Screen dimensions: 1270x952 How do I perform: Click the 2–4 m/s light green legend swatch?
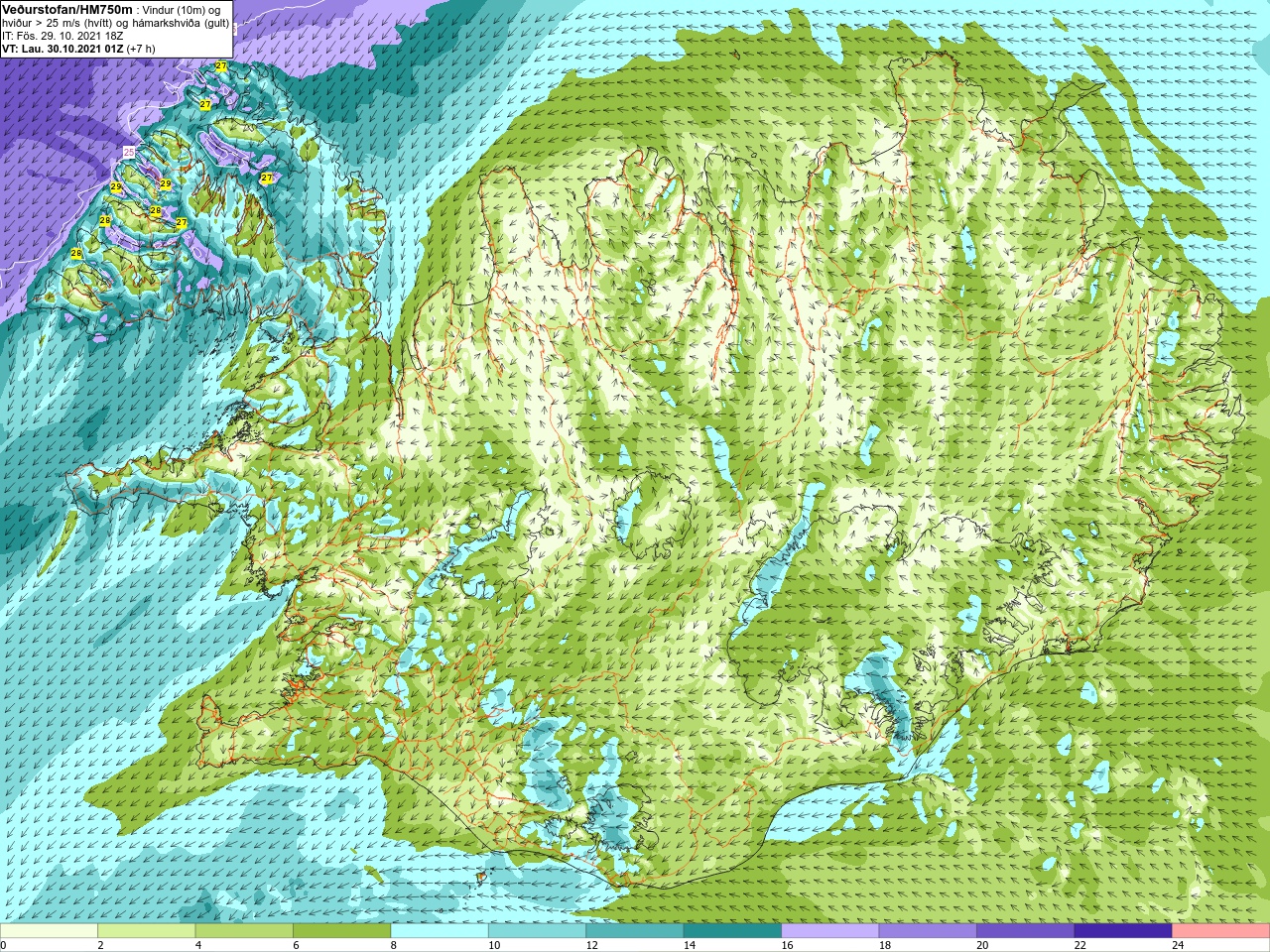[146, 931]
